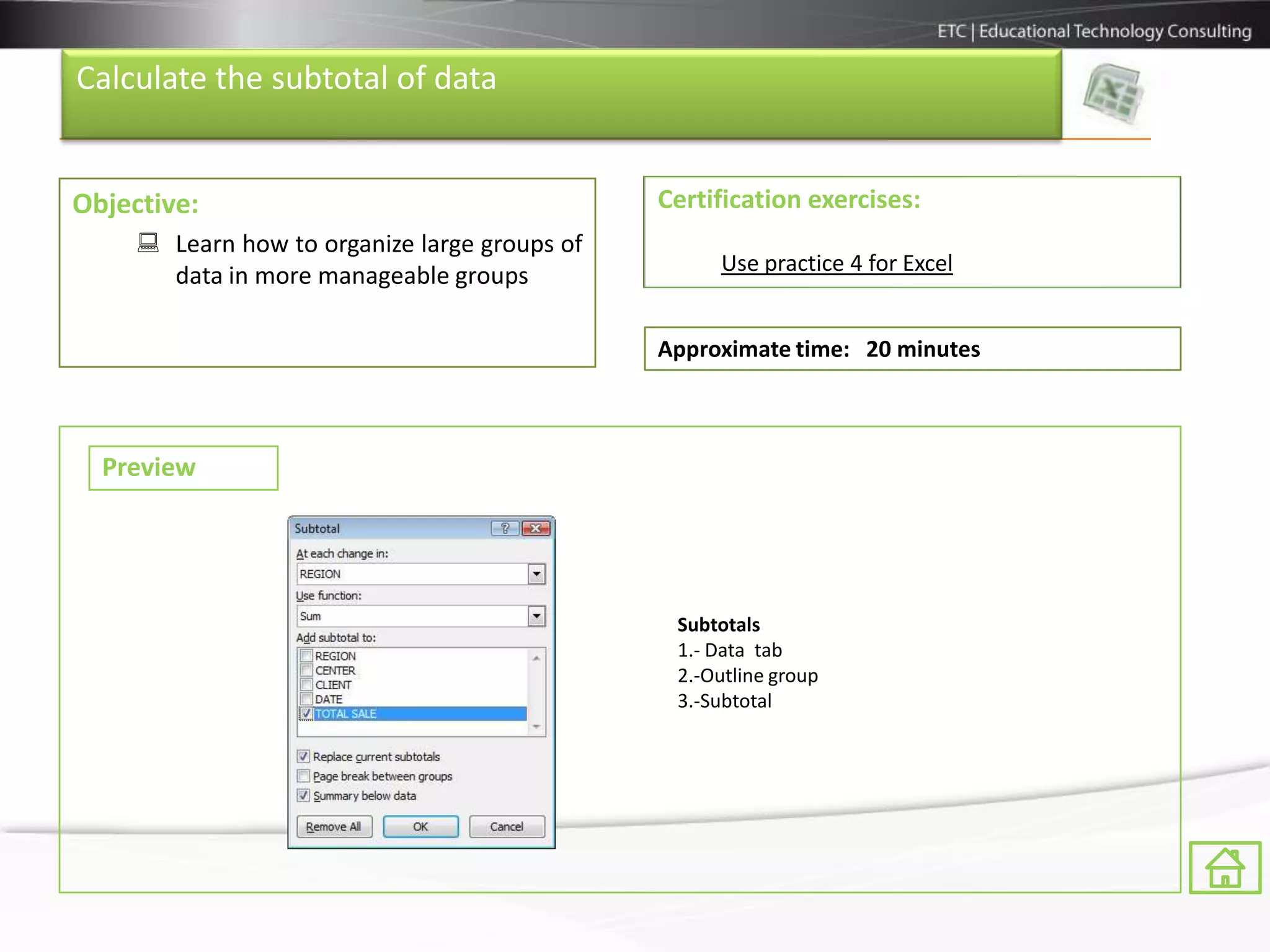Click 'ETC | Educational Technology Consulting' header text

1094,31
